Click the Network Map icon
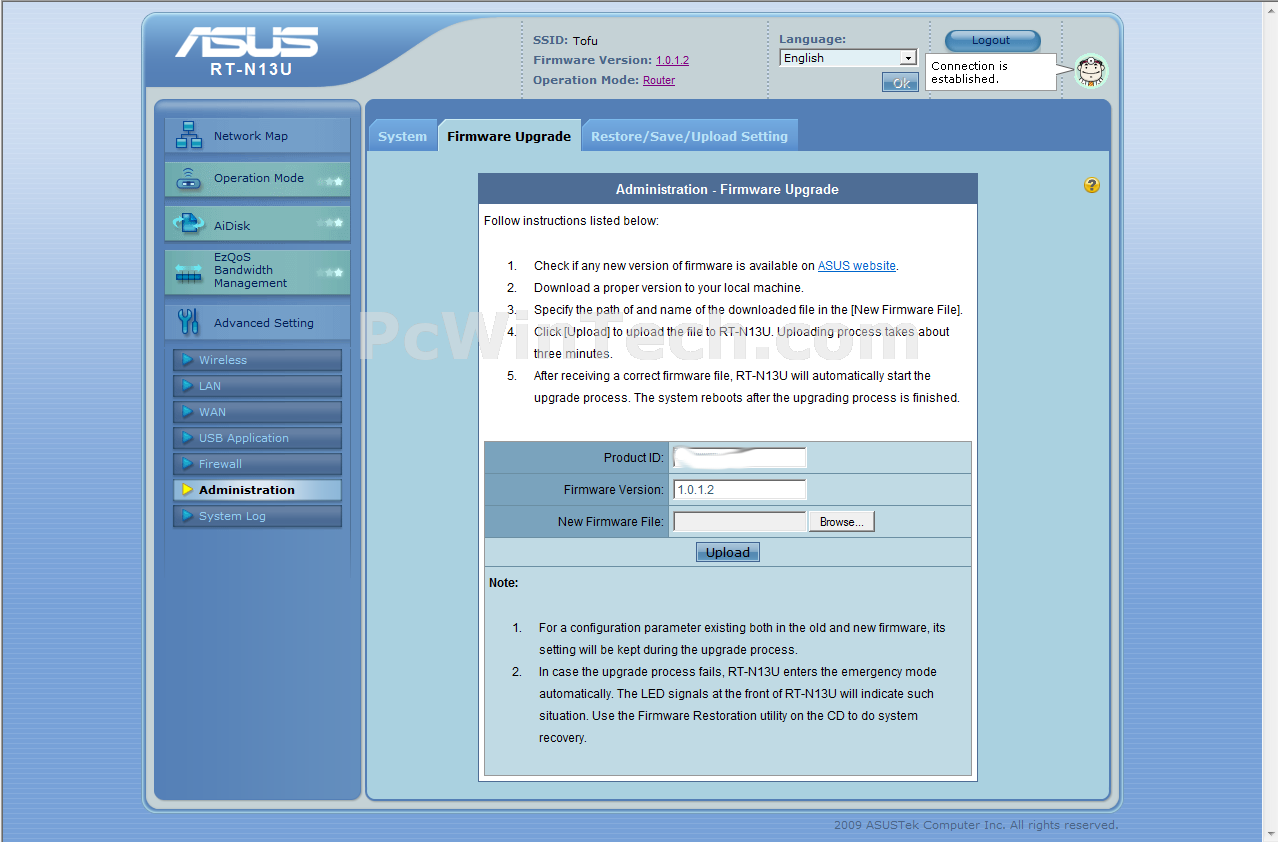The image size is (1278, 842). click(189, 135)
